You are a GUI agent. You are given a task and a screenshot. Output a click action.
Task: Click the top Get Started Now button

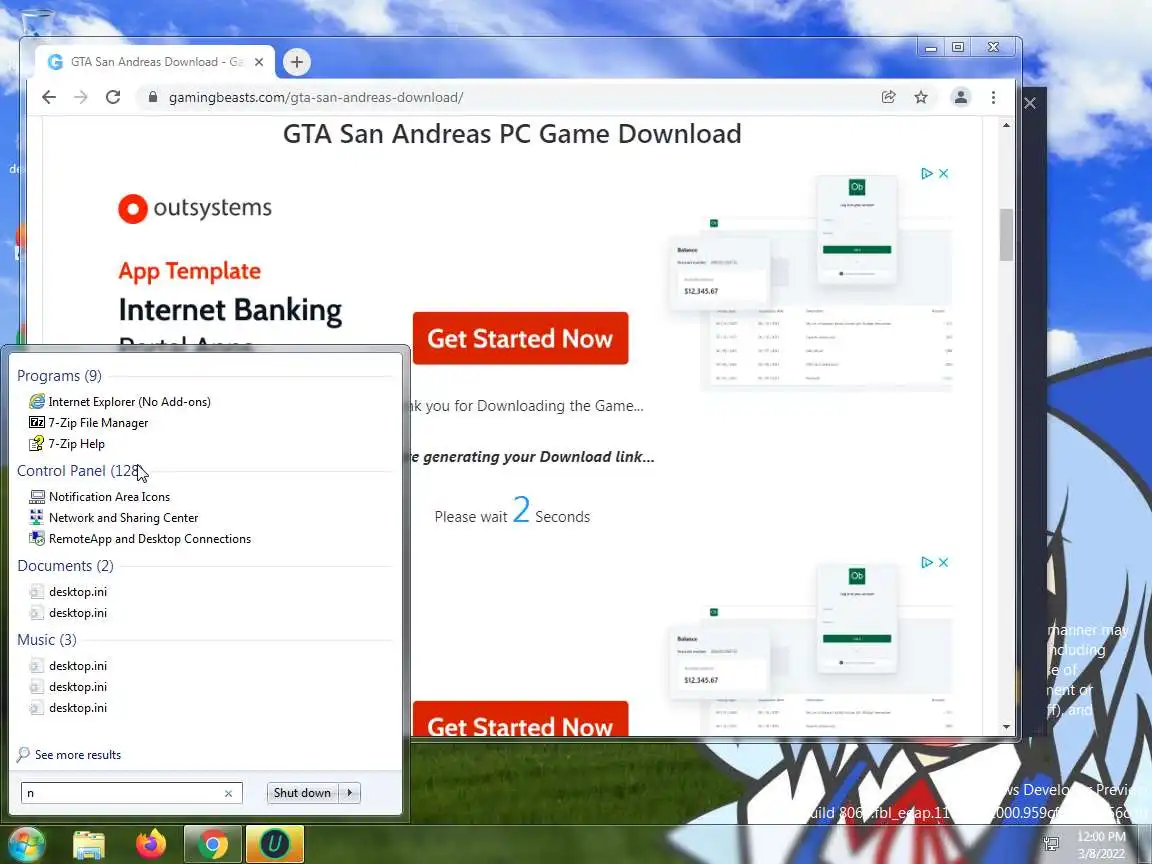pyautogui.click(x=520, y=338)
